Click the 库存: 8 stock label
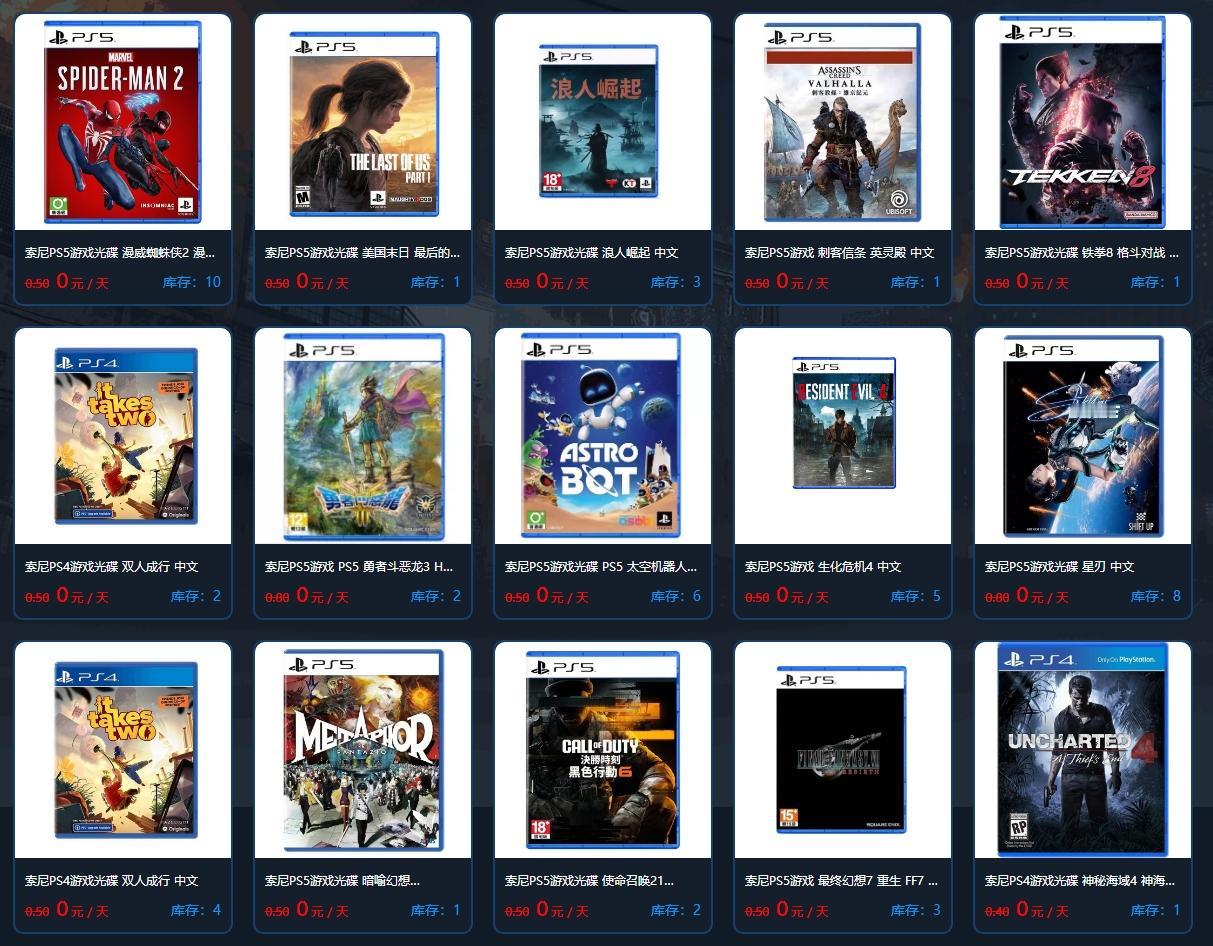The image size is (1213, 946). tap(1156, 596)
